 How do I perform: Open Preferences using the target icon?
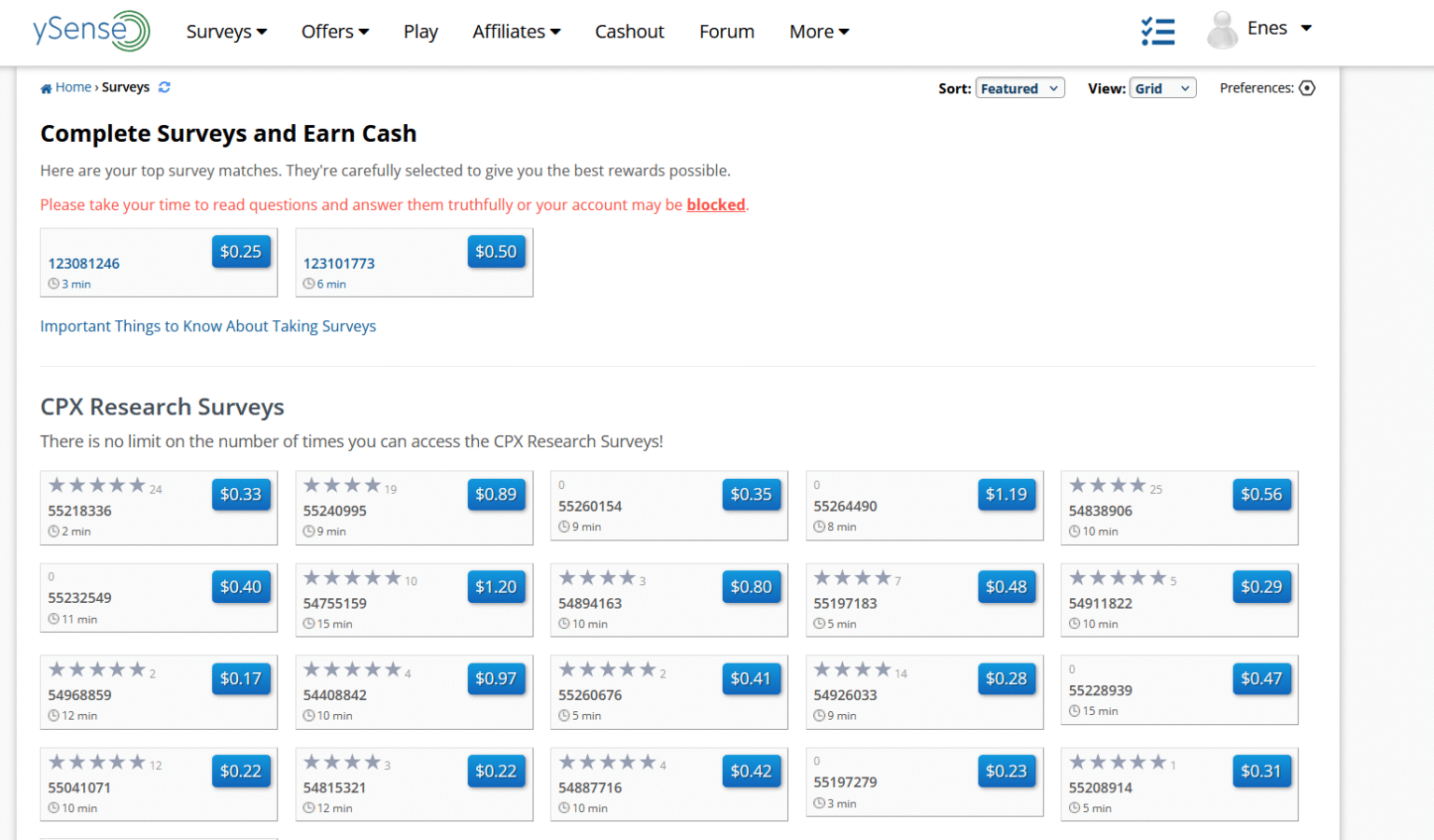tap(1307, 87)
